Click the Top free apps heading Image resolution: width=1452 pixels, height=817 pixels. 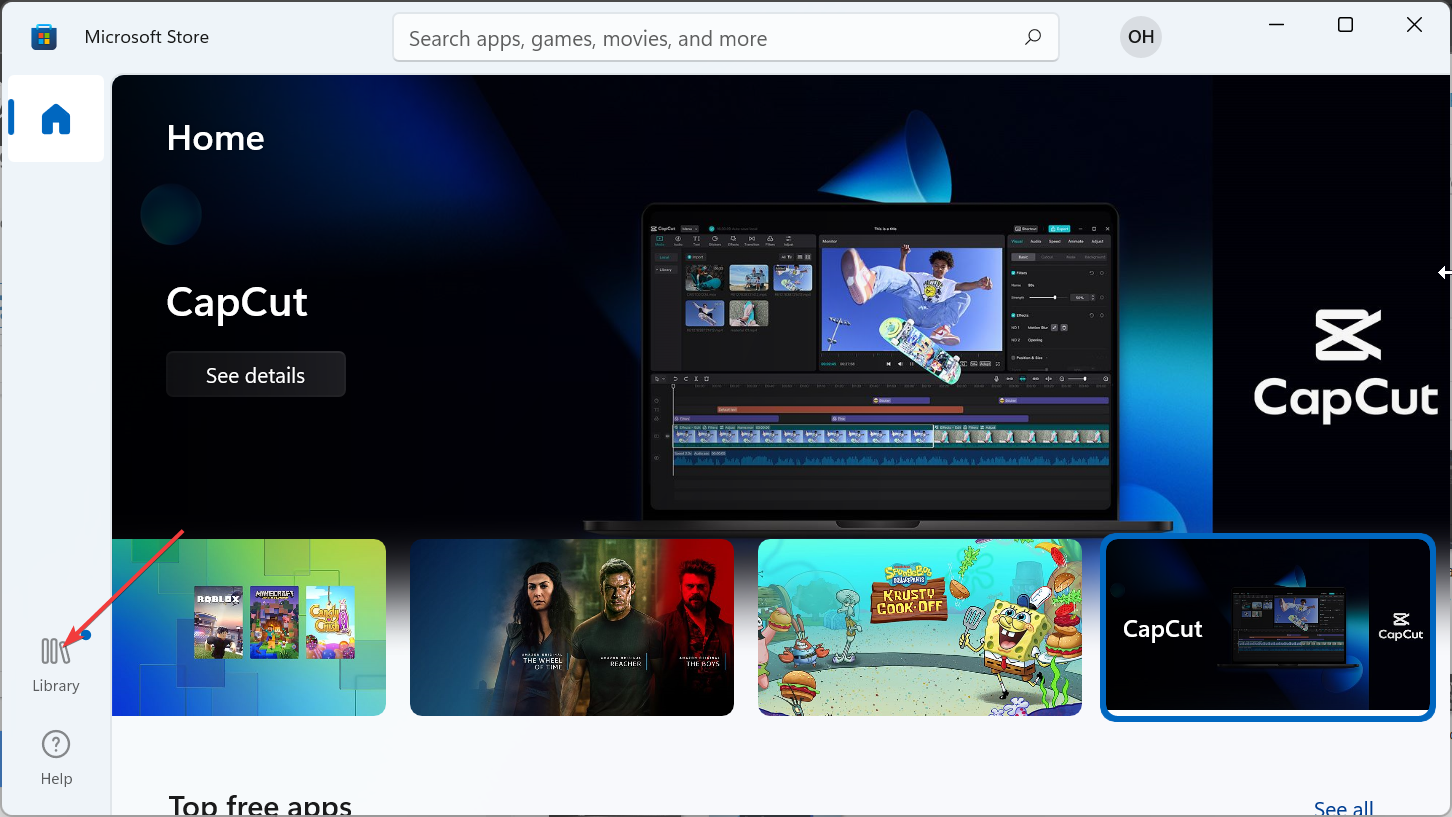click(x=260, y=805)
